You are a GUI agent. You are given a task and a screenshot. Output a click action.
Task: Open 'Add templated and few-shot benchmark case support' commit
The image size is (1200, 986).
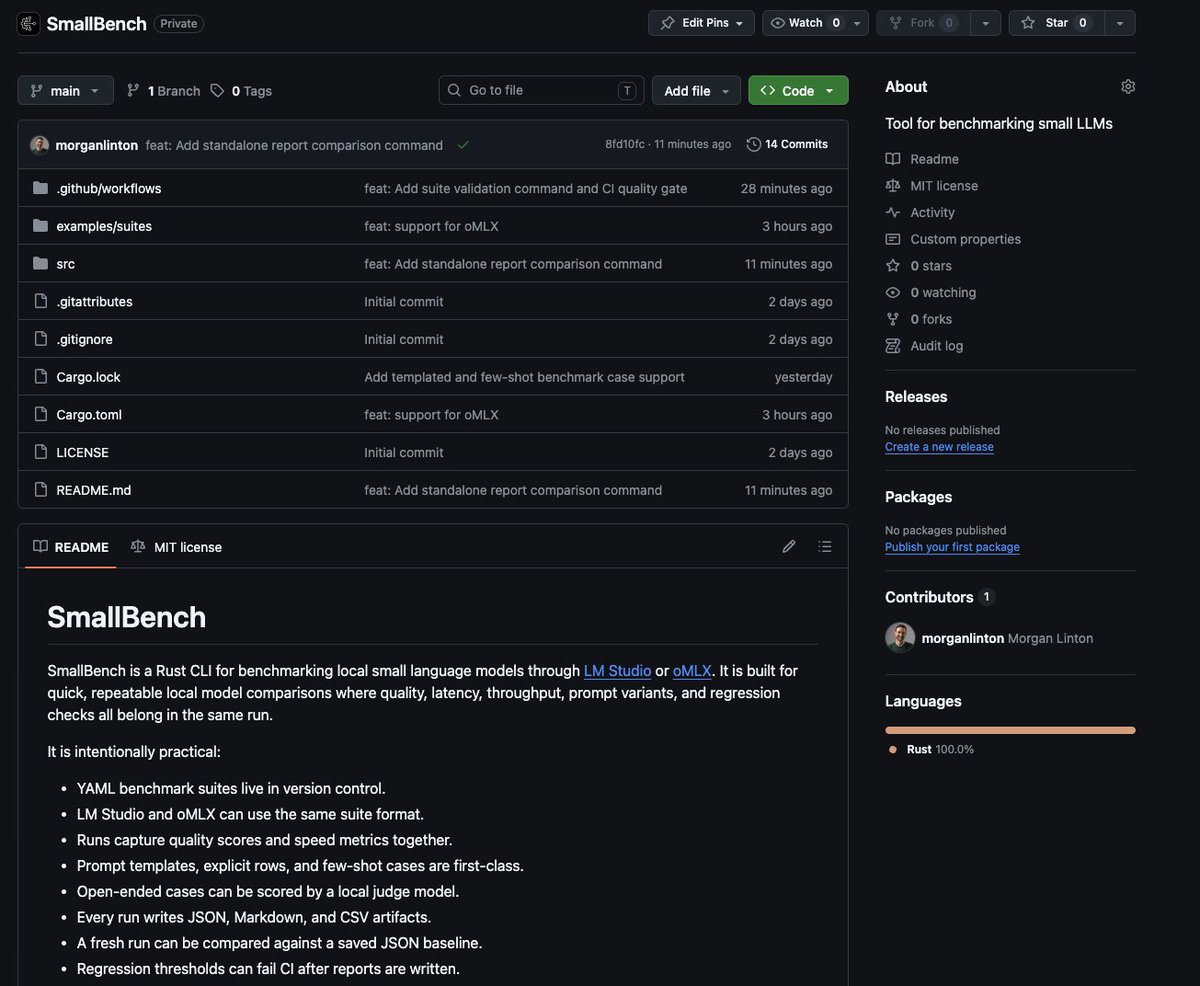[524, 377]
